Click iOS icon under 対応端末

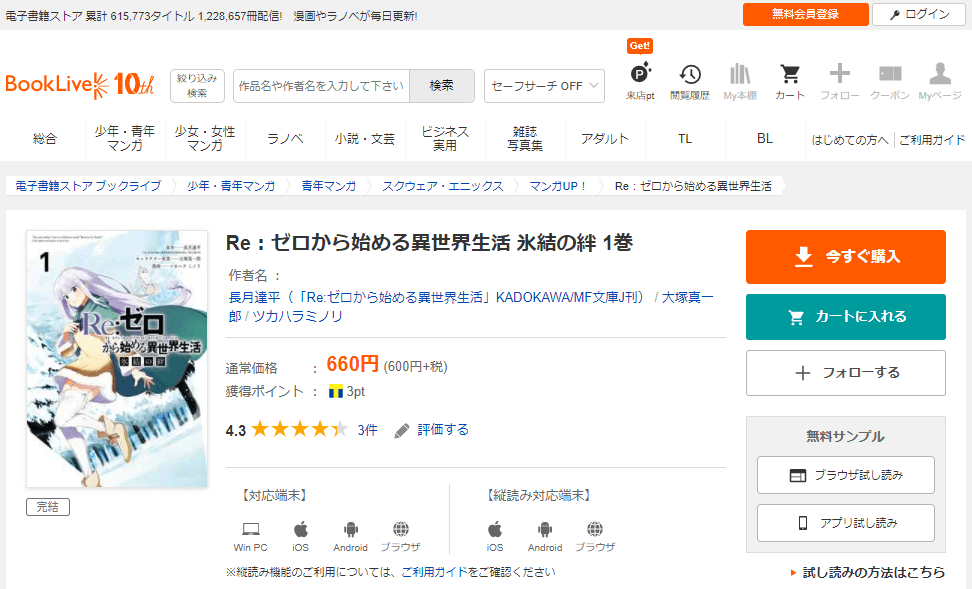(301, 536)
